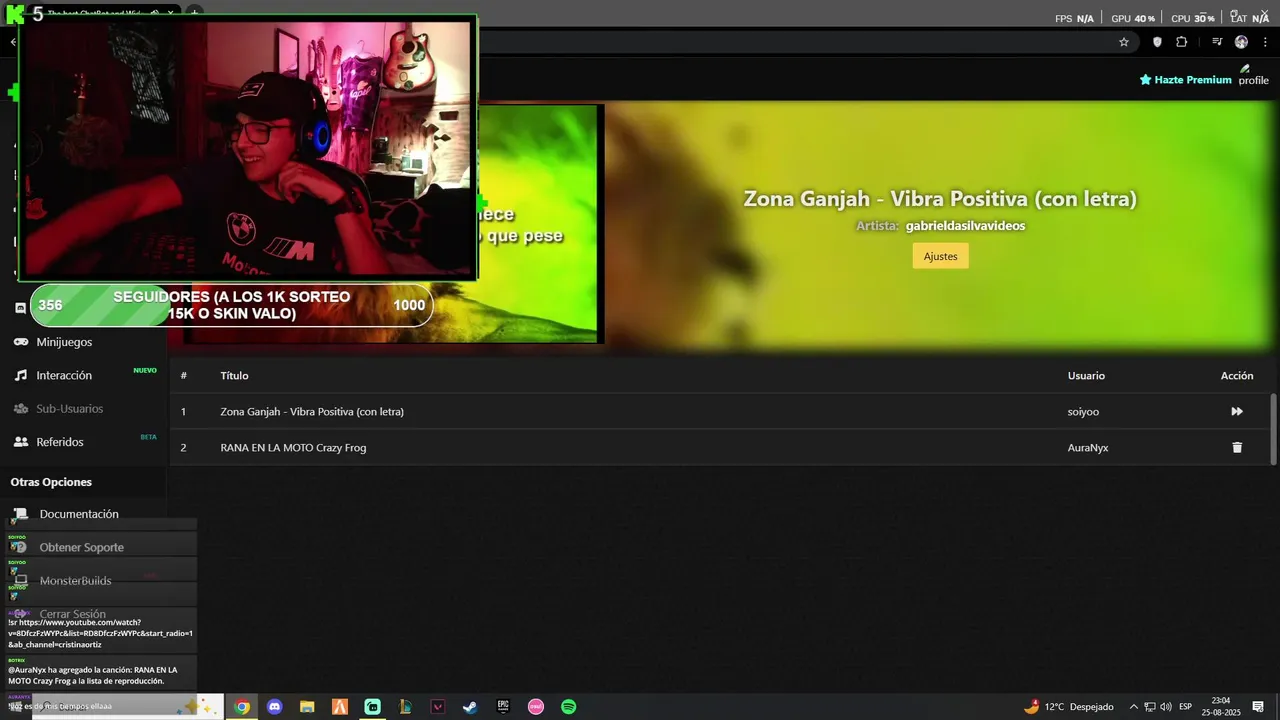
Task: Open the network icon in system tray
Action: [x=1150, y=707]
